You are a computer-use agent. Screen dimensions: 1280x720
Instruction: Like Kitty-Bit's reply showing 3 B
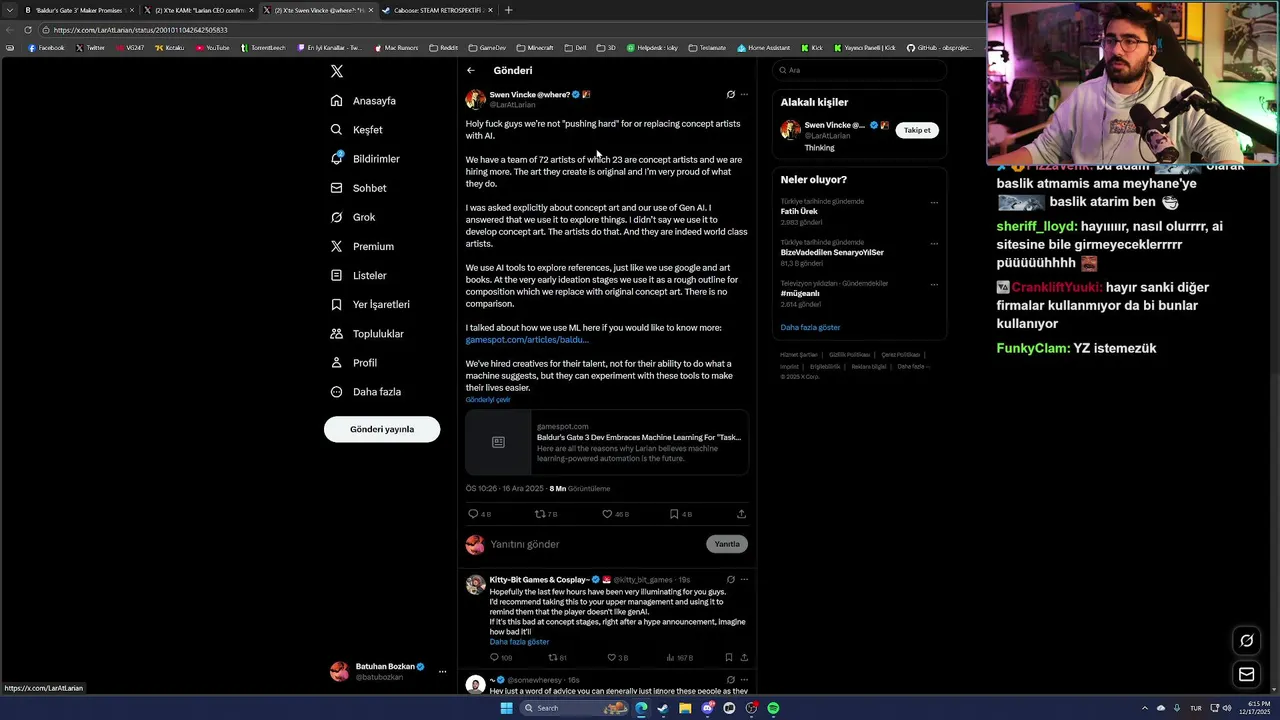pyautogui.click(x=611, y=658)
